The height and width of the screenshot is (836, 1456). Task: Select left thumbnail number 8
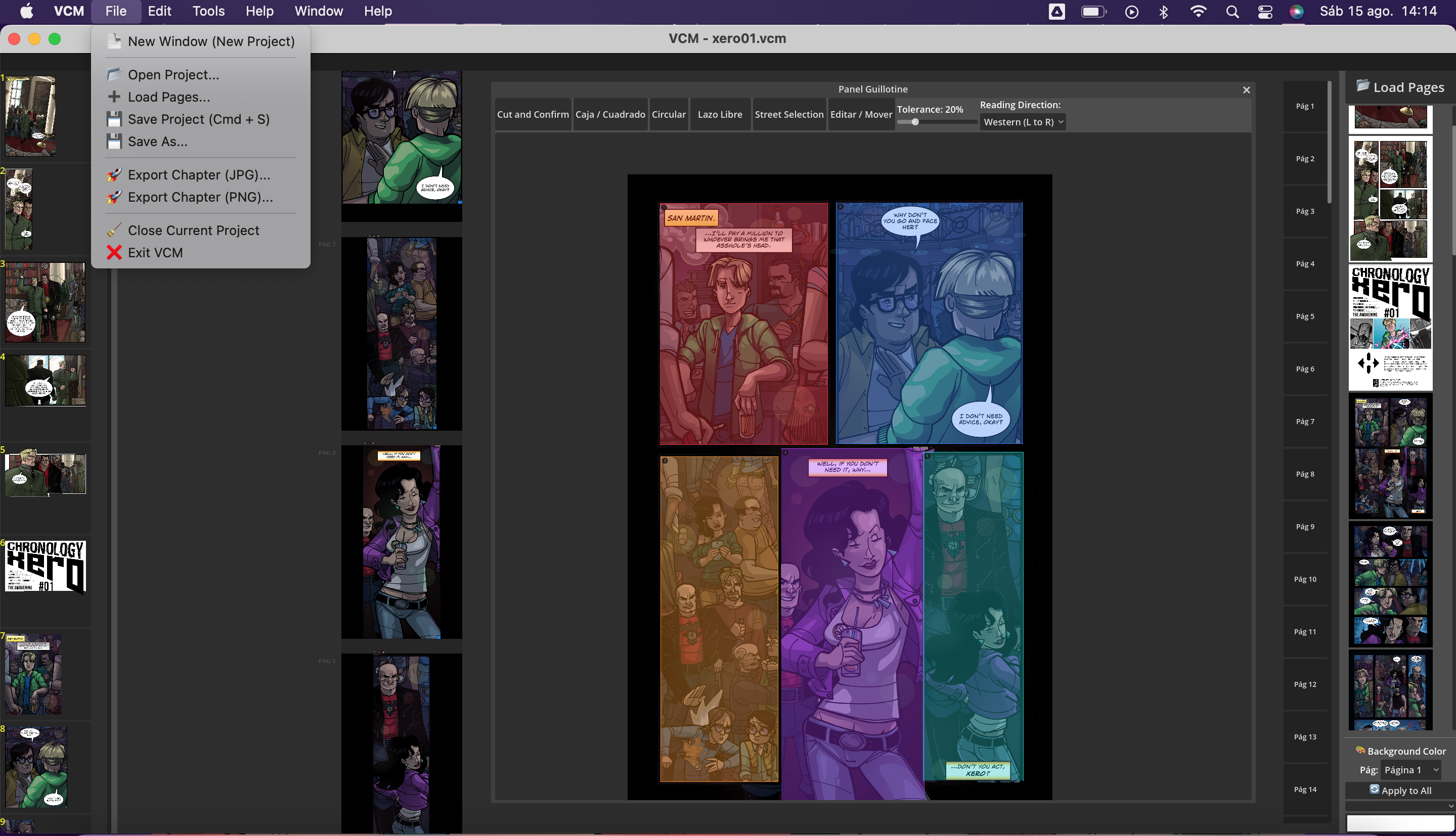click(x=36, y=768)
